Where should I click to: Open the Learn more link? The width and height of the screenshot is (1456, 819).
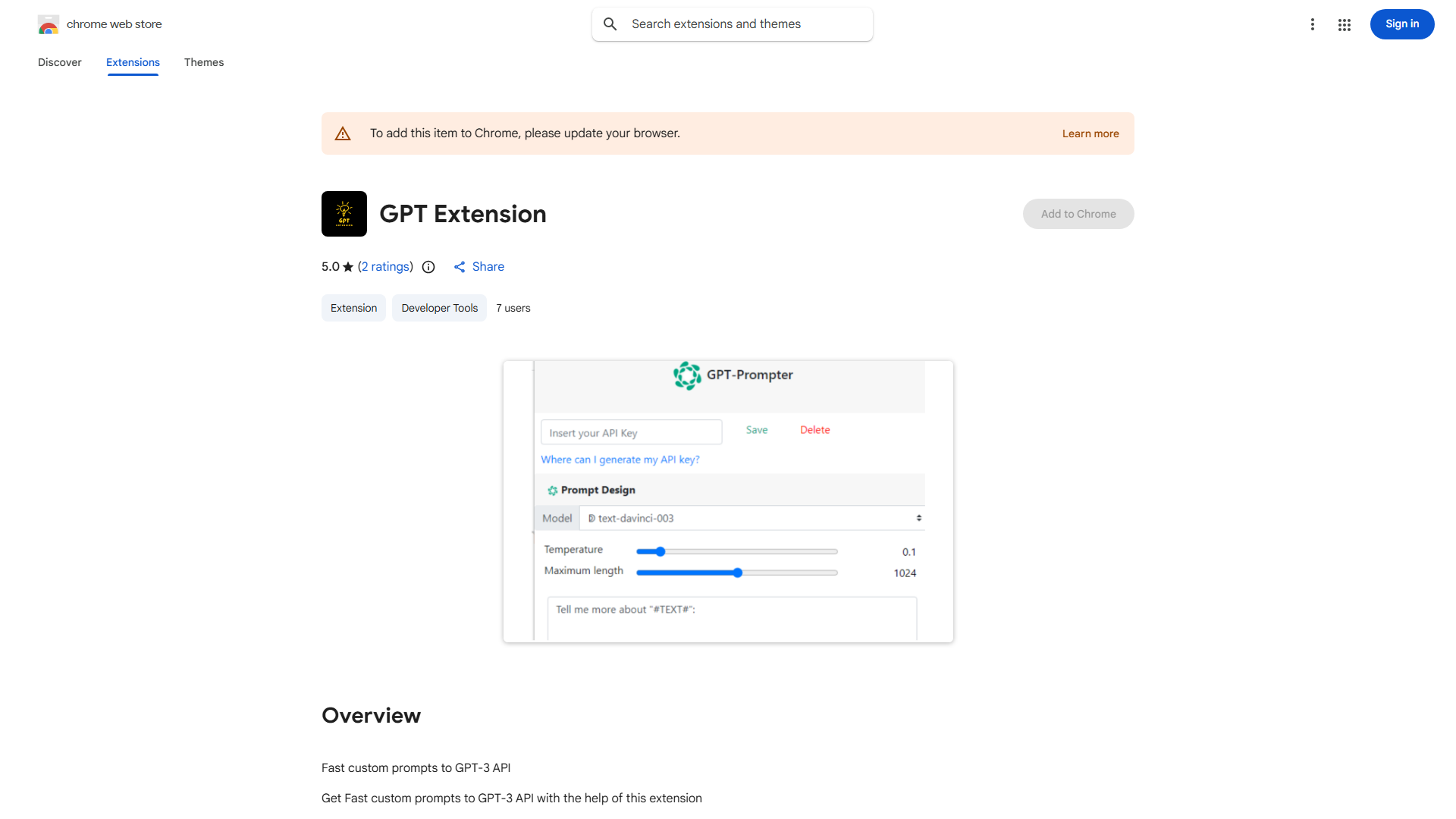tap(1090, 133)
